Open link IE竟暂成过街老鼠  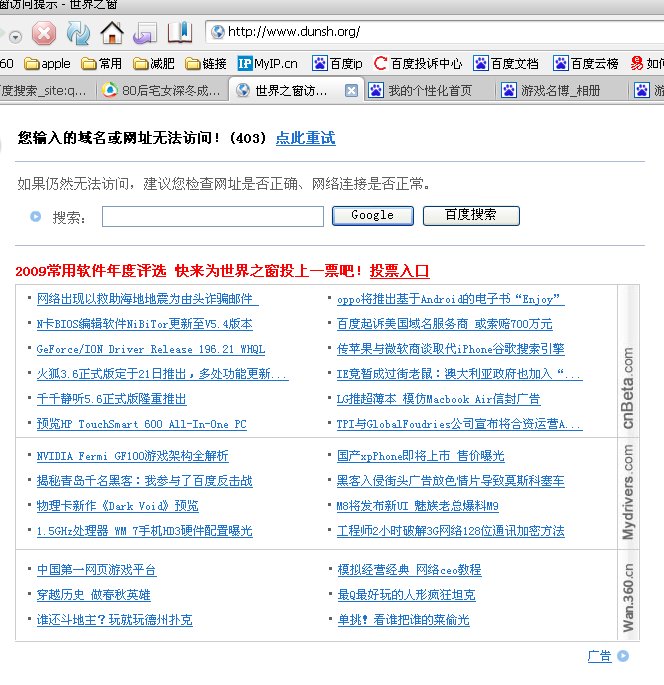(460, 374)
